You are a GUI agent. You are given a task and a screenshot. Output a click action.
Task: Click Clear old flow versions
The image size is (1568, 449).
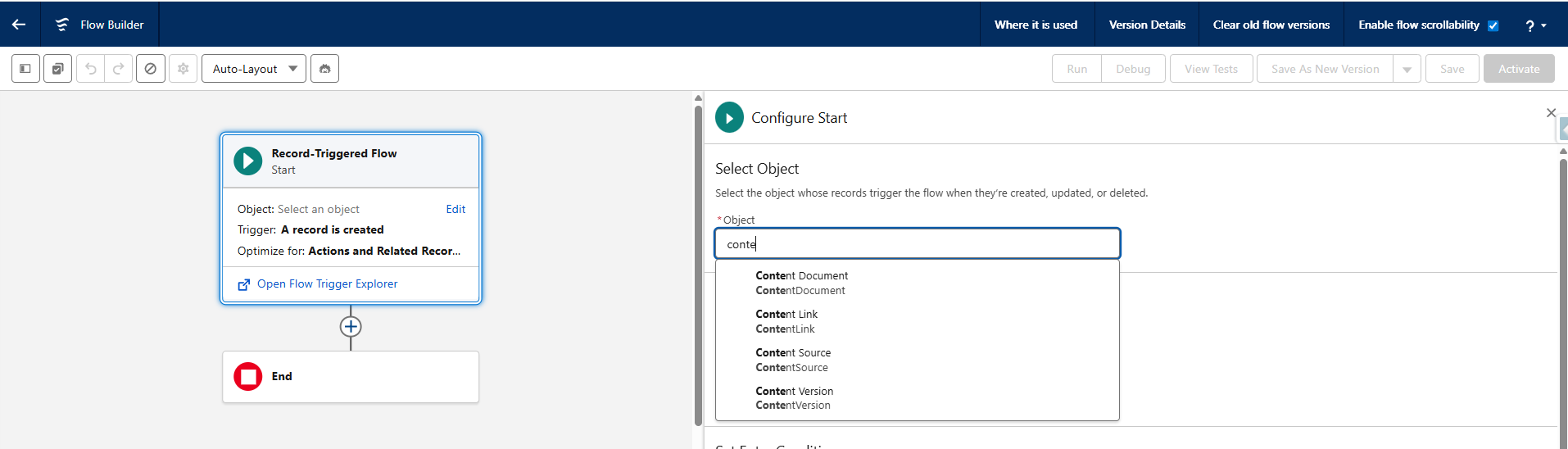click(1271, 25)
